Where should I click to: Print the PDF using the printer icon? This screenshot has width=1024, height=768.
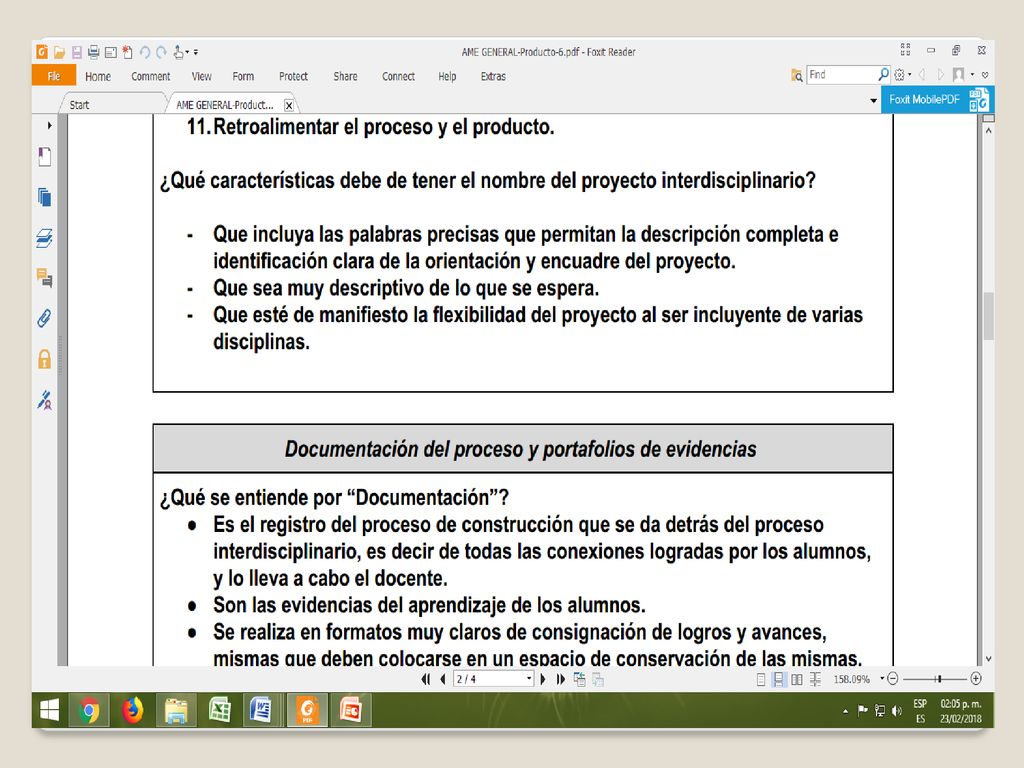coord(93,52)
